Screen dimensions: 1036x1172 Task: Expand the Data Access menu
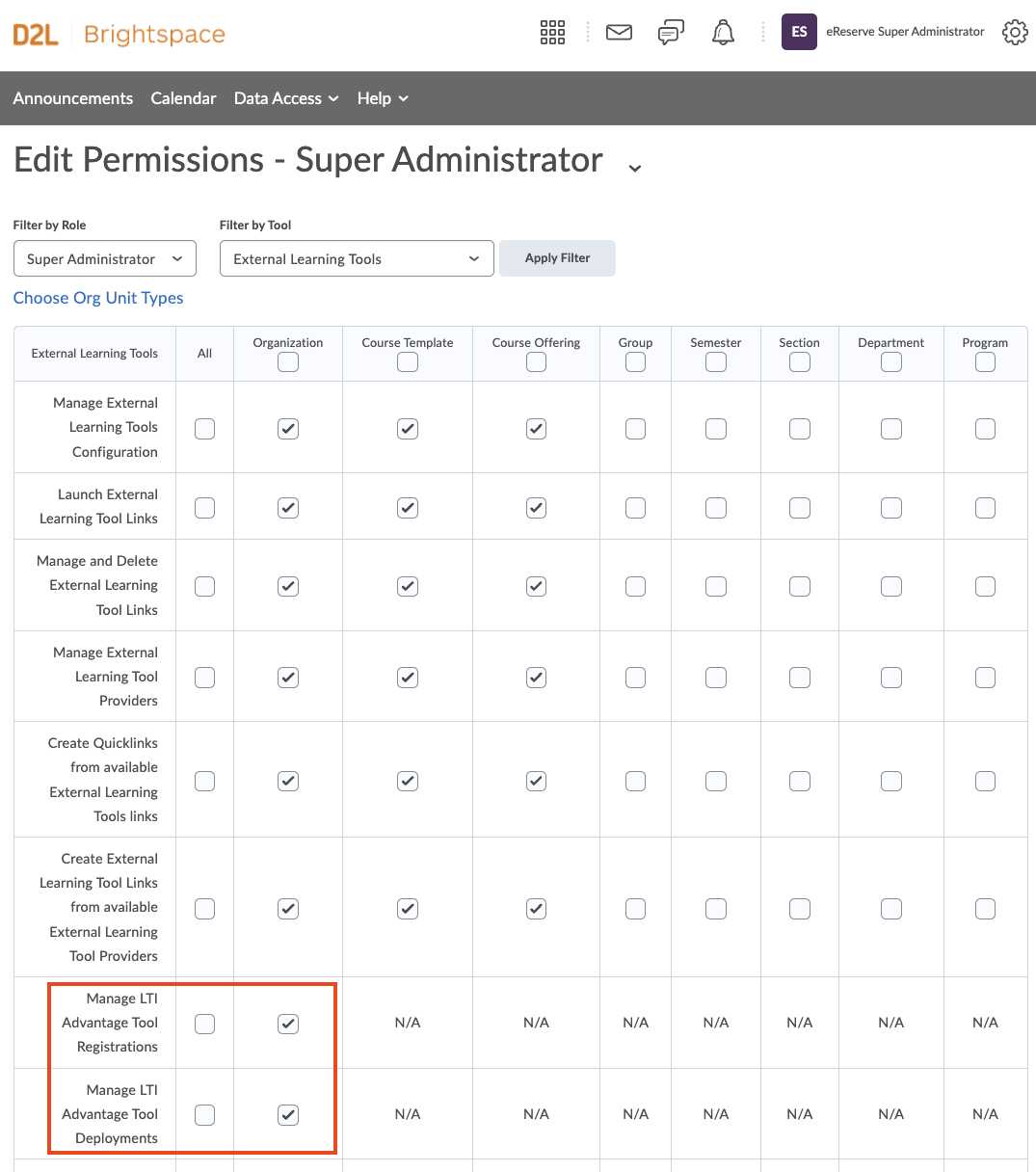coord(286,98)
